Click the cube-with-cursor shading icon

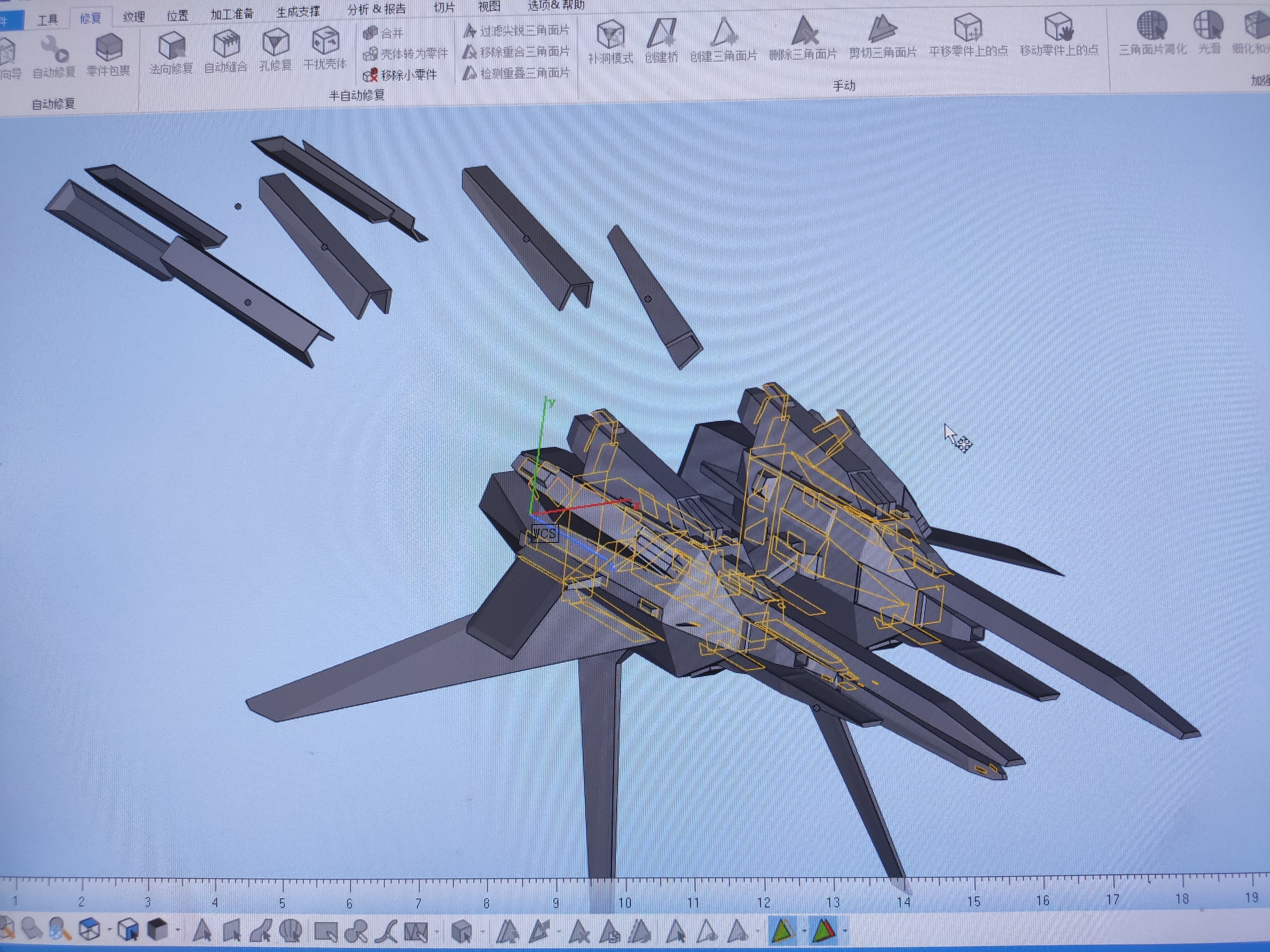(127, 929)
